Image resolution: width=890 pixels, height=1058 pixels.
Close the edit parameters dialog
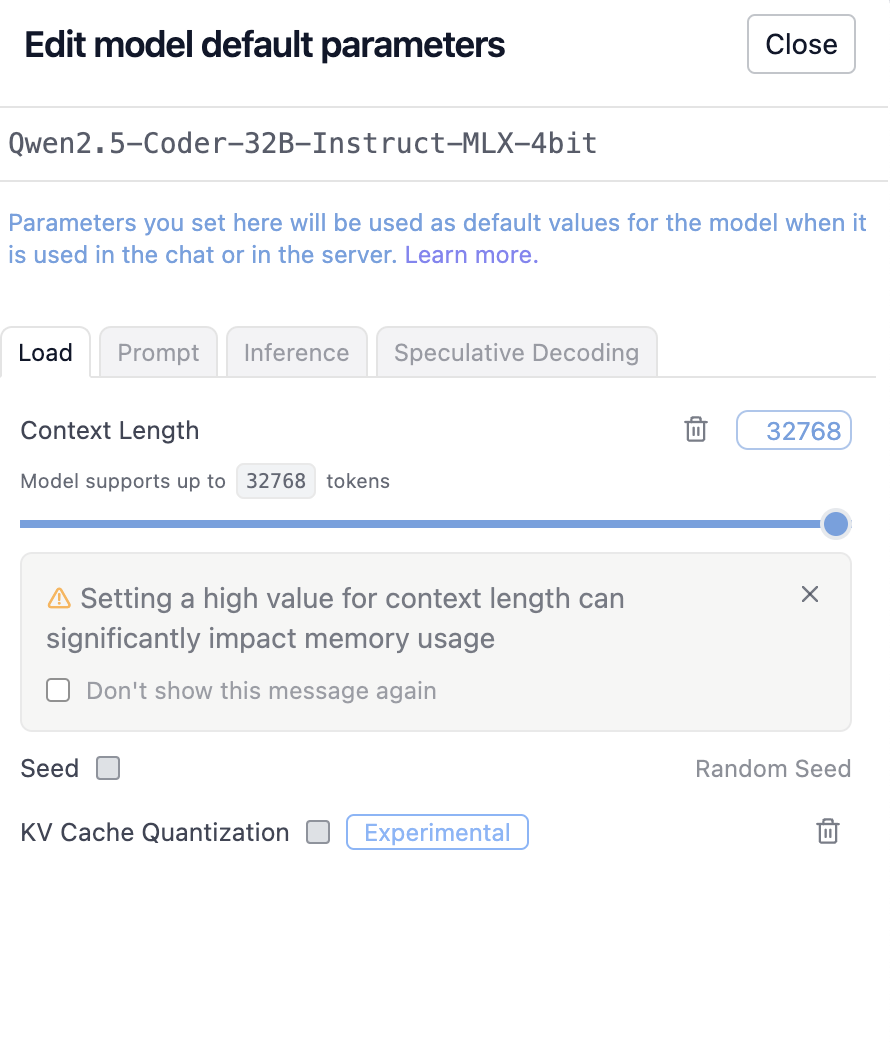pos(801,44)
